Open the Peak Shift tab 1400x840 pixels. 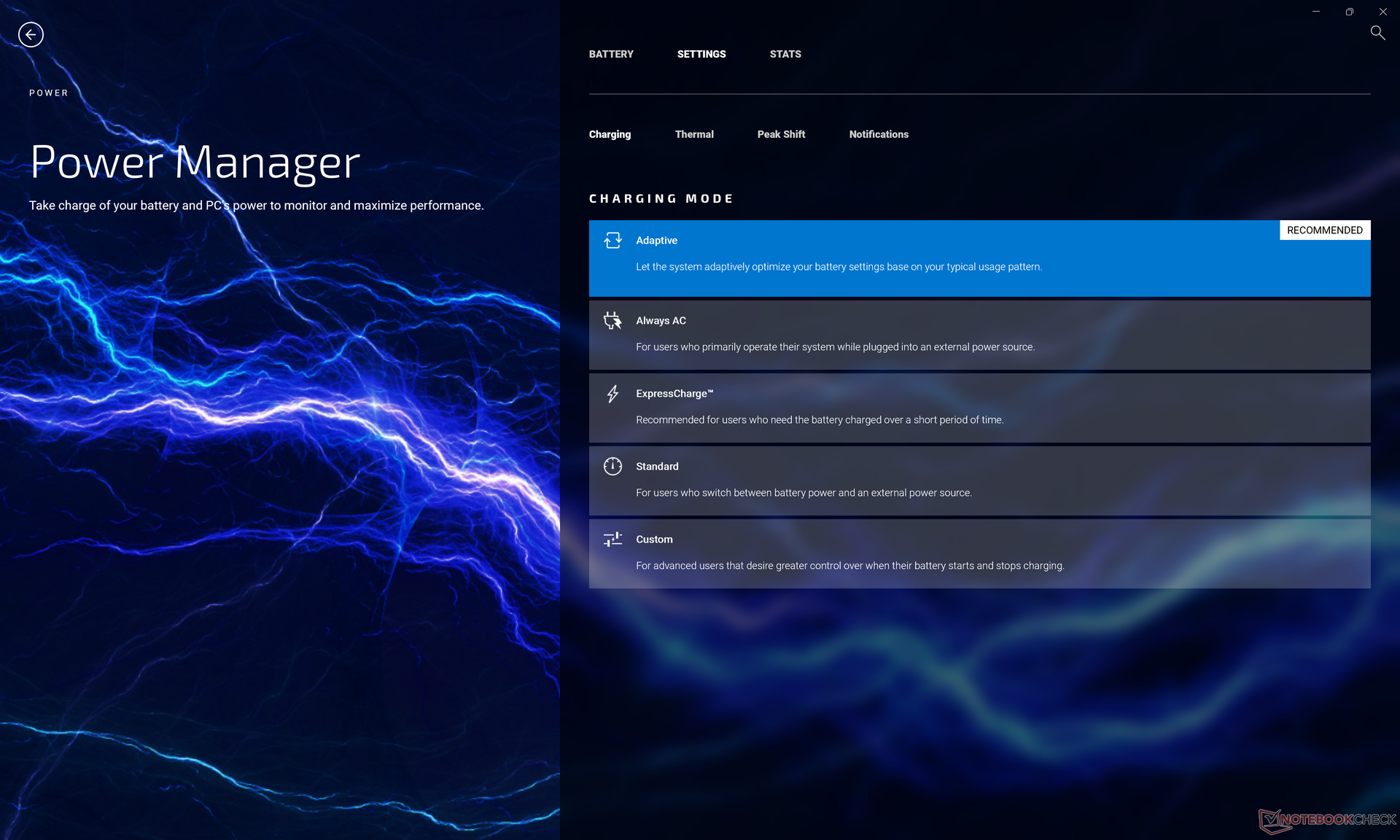tap(781, 134)
